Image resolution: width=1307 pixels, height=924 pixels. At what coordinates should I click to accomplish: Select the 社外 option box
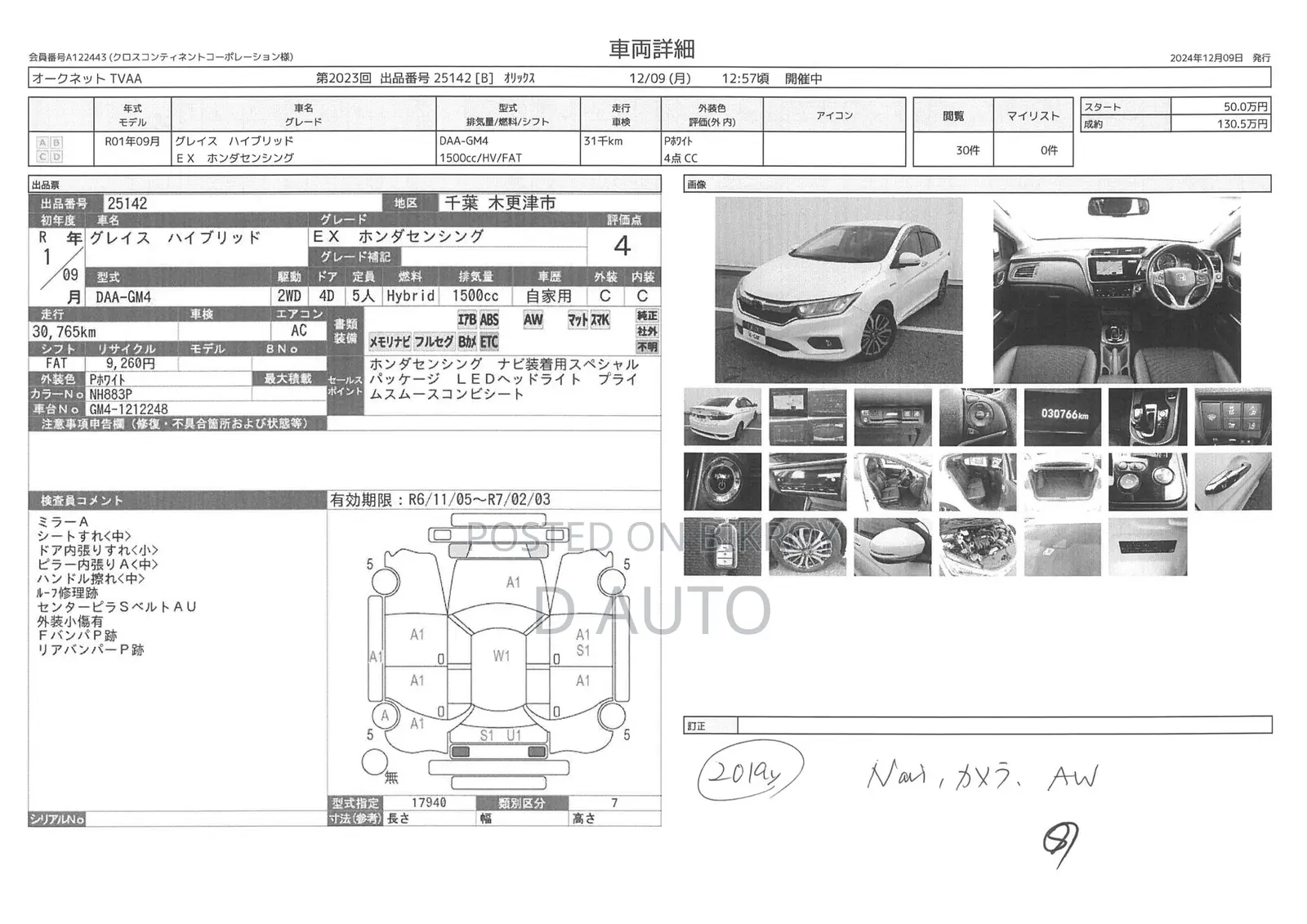tap(647, 331)
